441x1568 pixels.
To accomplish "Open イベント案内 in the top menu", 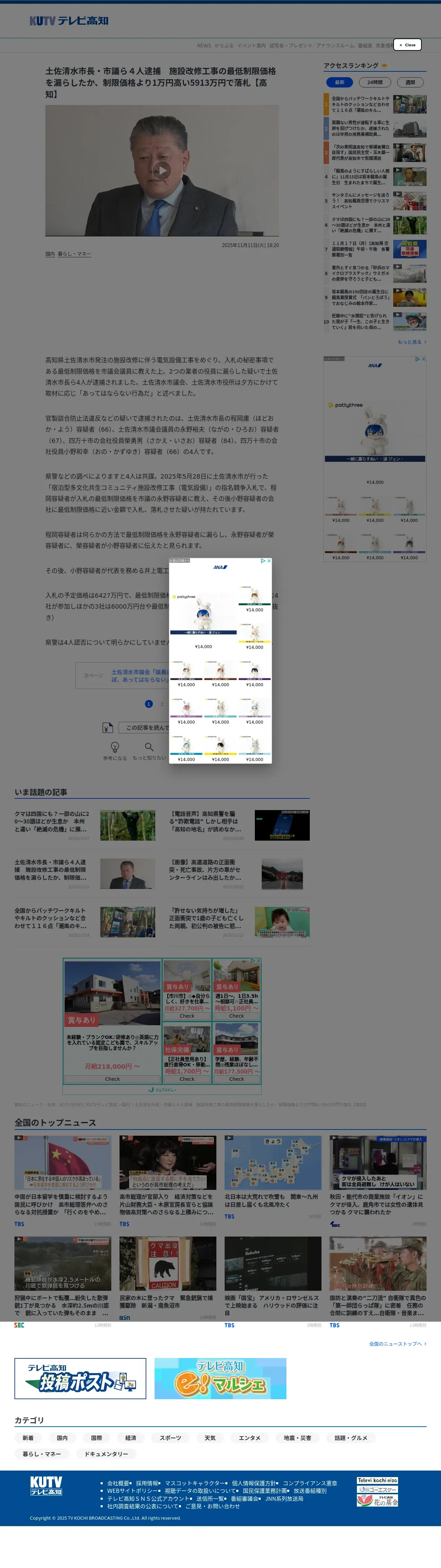I will point(251,46).
